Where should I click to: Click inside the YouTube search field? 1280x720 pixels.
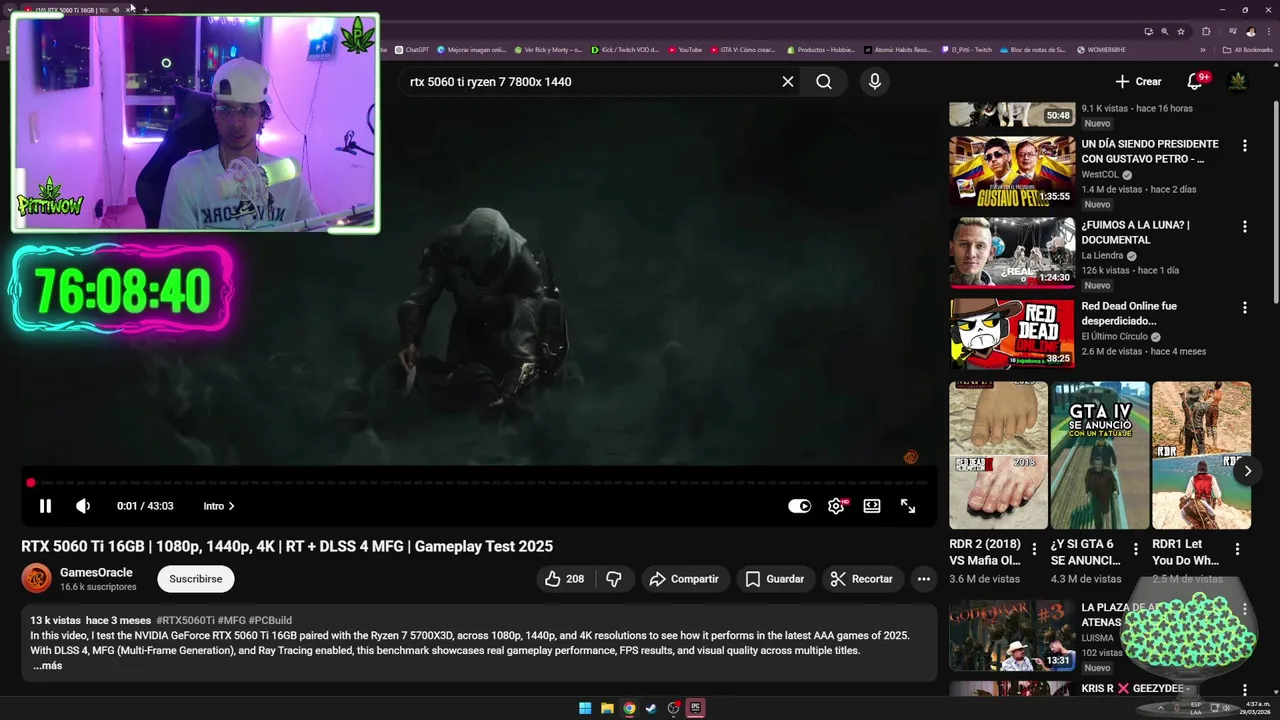(590, 82)
